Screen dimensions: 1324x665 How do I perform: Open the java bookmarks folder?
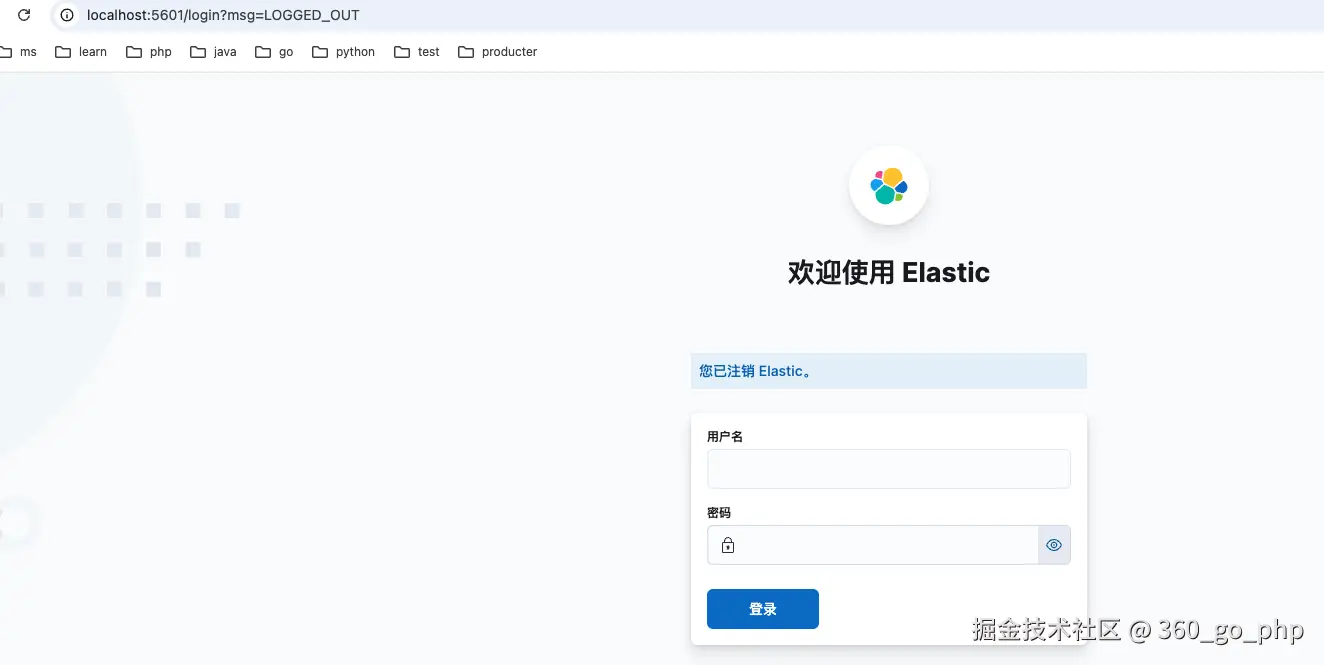[213, 52]
